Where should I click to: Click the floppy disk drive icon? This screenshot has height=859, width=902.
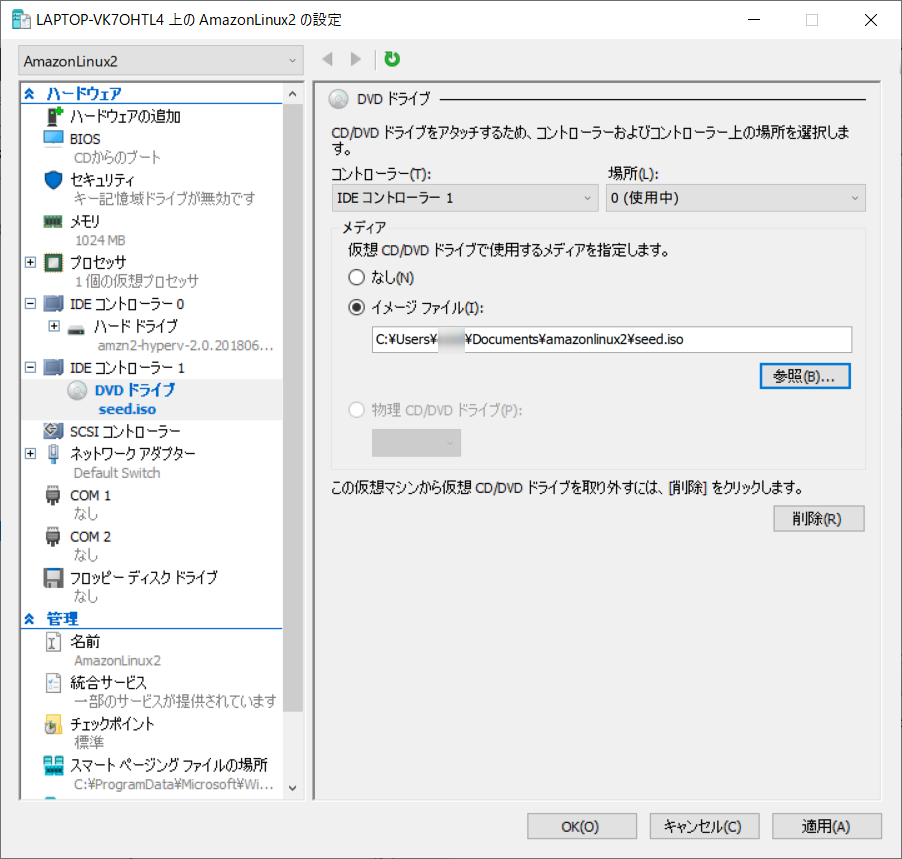point(53,578)
